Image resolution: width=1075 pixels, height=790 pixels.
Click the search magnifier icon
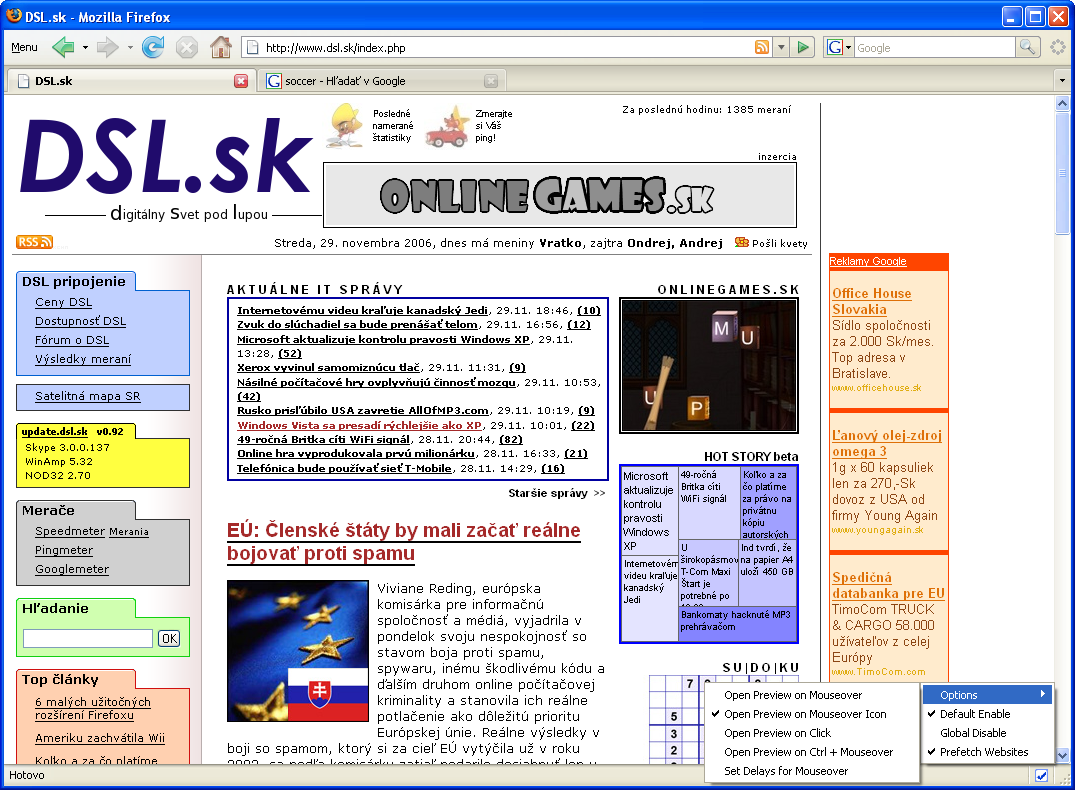click(1027, 47)
